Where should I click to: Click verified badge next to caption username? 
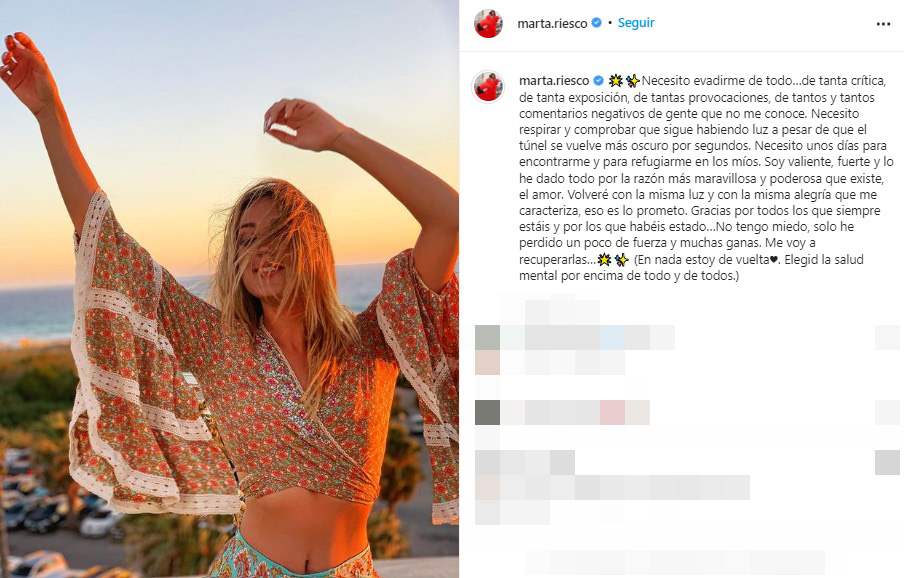tap(598, 81)
